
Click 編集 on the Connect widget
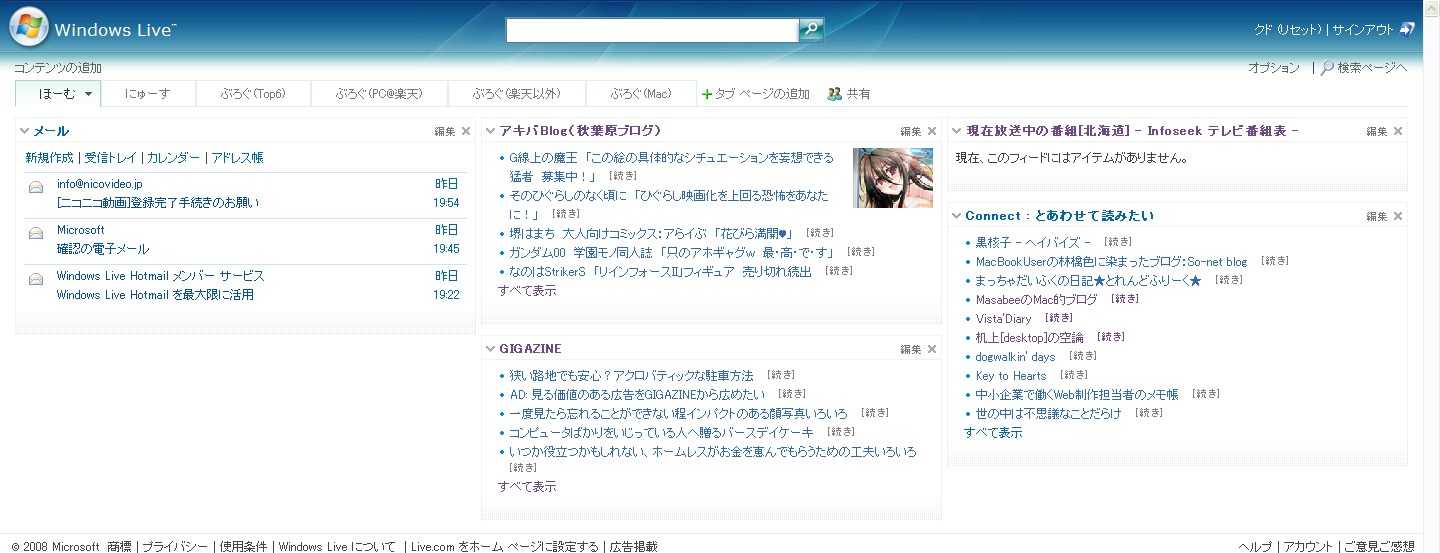coord(1377,216)
